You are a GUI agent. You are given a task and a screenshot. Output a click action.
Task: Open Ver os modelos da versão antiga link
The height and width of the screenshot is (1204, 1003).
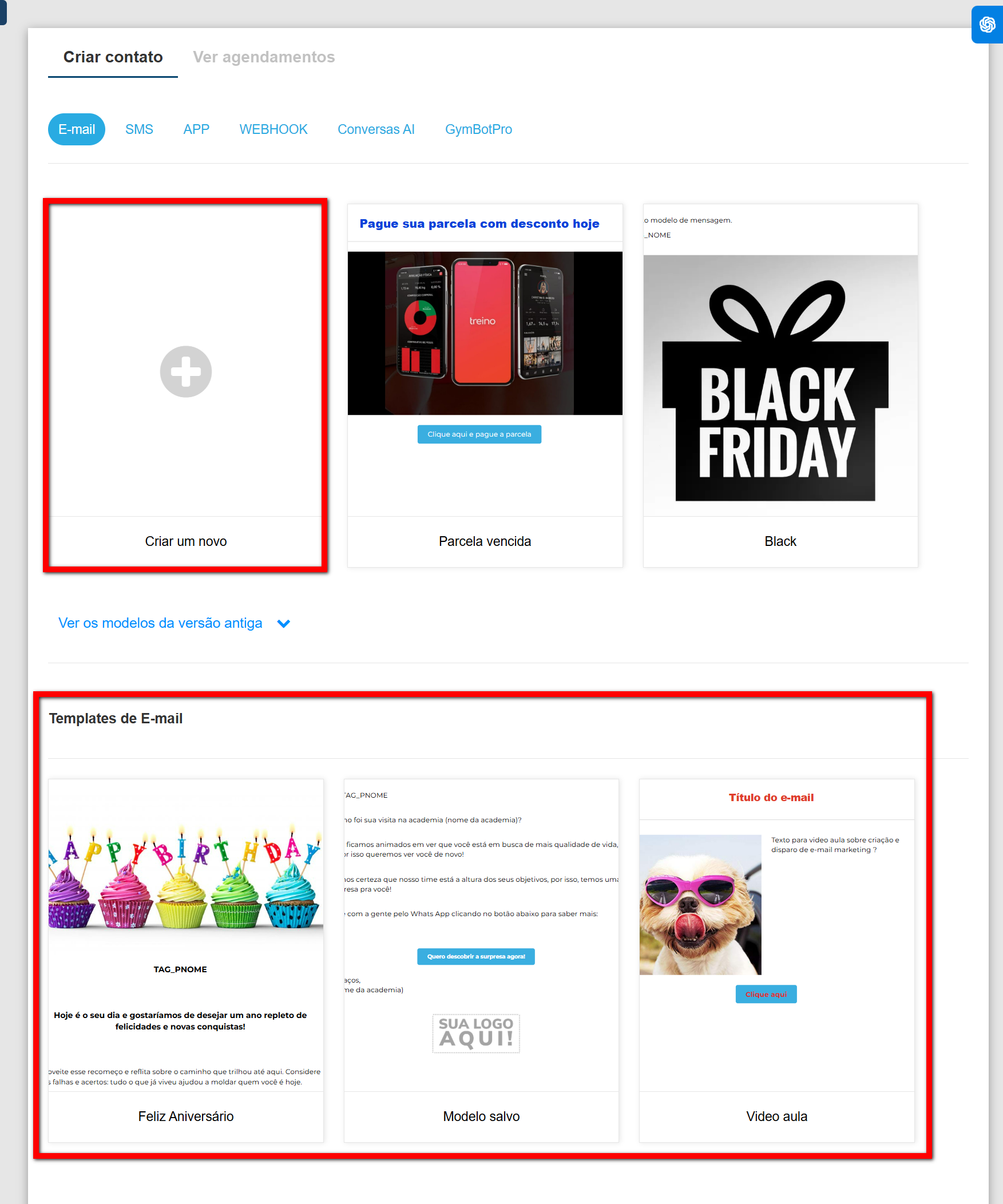pyautogui.click(x=160, y=623)
